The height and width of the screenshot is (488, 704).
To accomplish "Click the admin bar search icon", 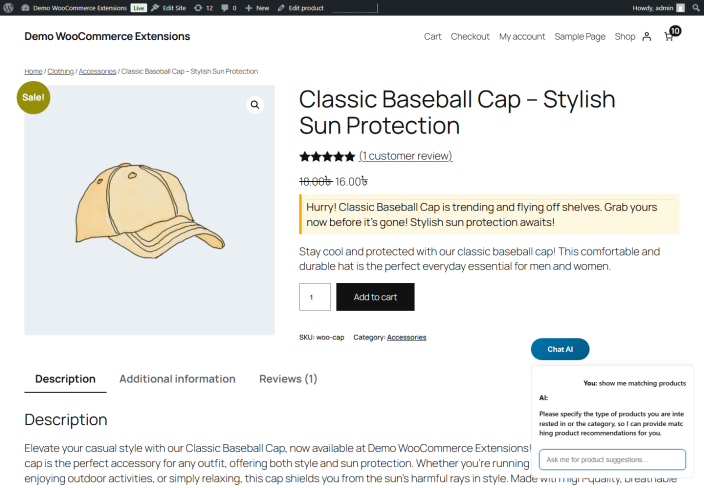I will pyautogui.click(x=696, y=8).
